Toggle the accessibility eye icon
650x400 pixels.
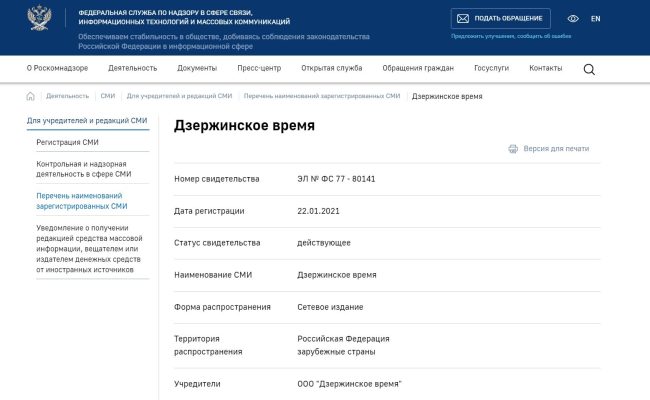pos(573,18)
